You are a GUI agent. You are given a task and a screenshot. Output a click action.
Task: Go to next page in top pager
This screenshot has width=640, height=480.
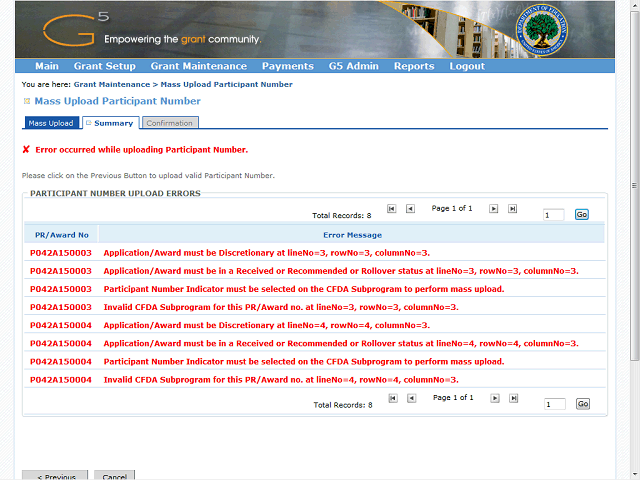coord(493,209)
